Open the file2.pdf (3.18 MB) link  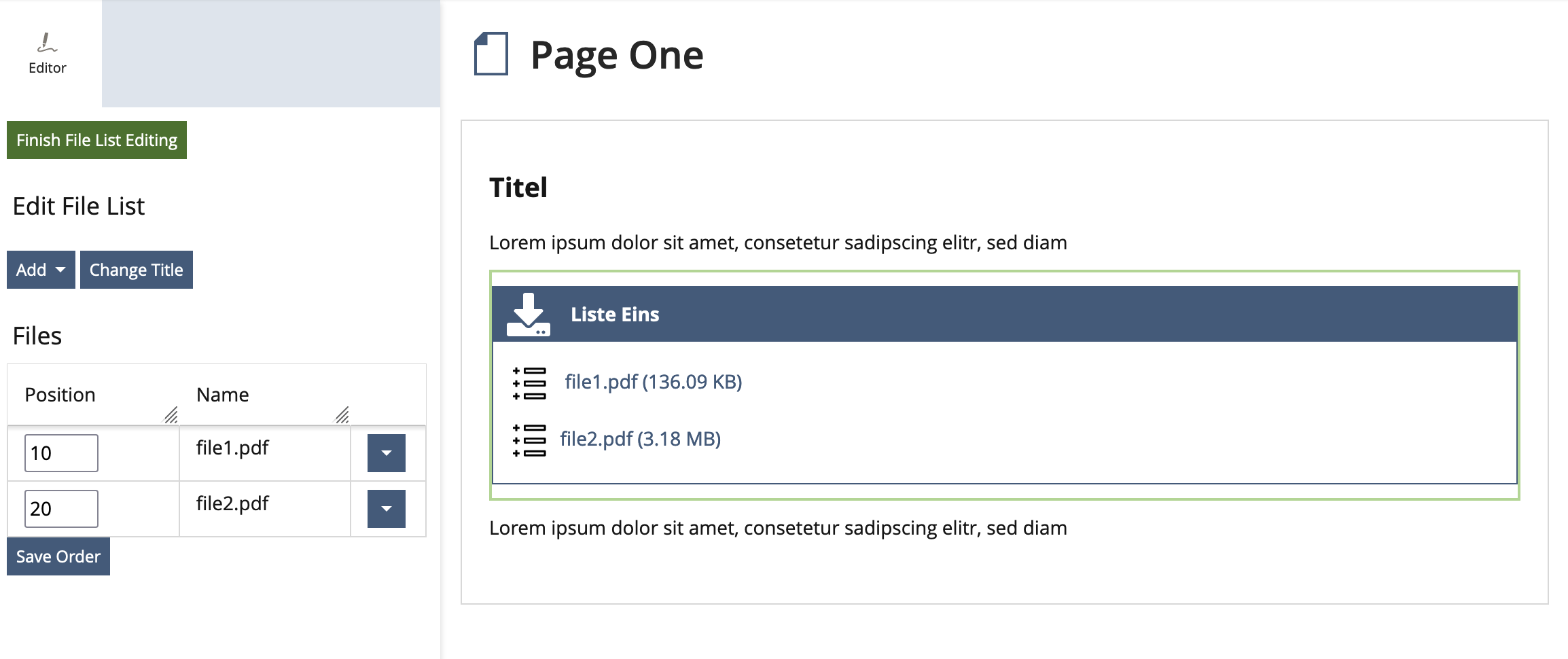tap(640, 439)
